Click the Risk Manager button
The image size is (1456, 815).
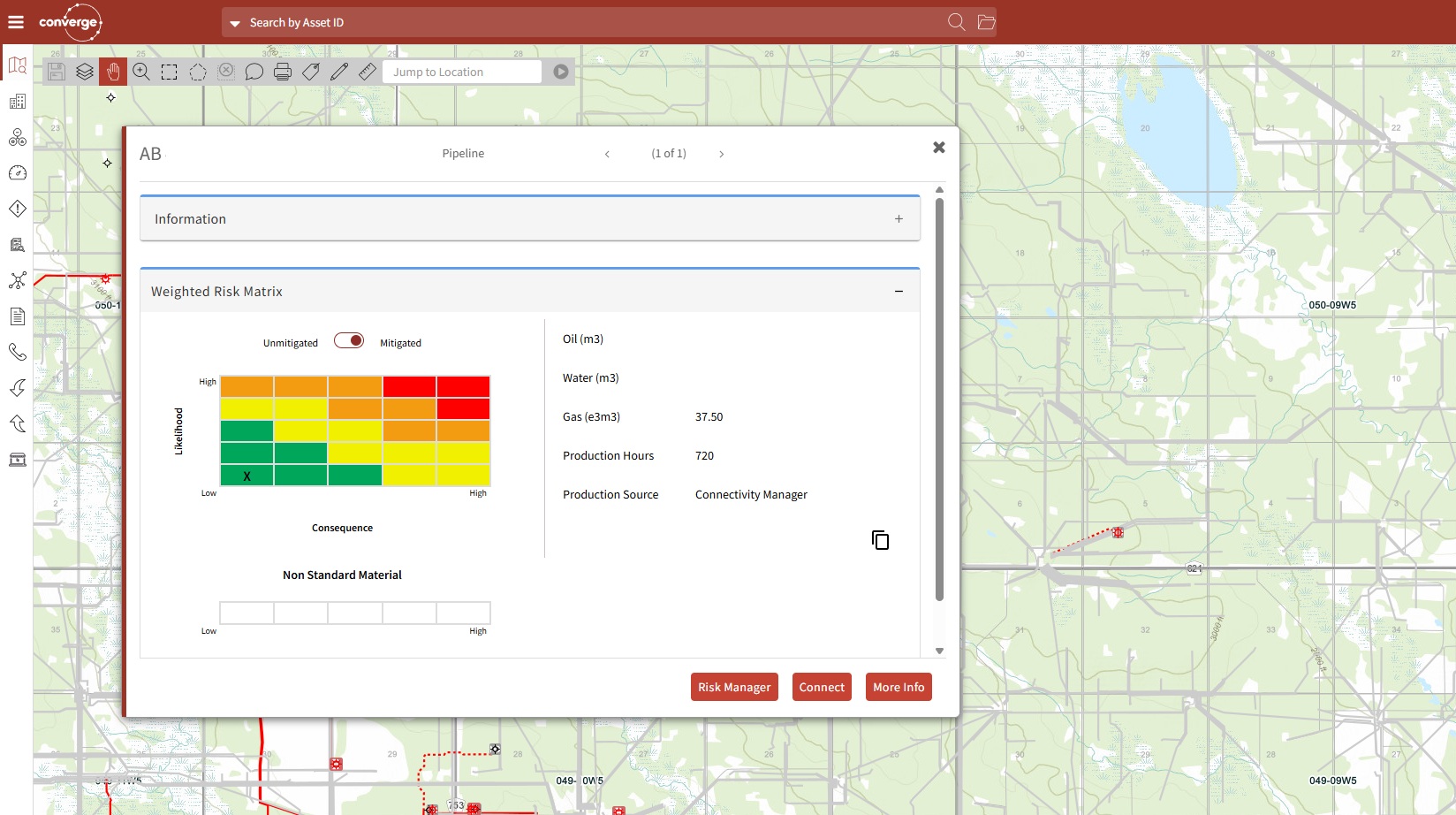tap(734, 687)
